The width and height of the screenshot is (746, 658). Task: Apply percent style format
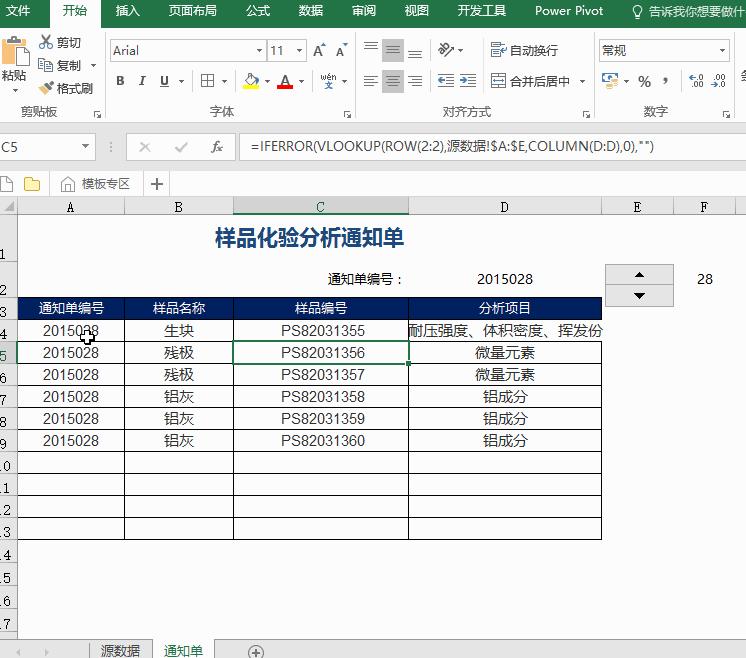point(645,81)
